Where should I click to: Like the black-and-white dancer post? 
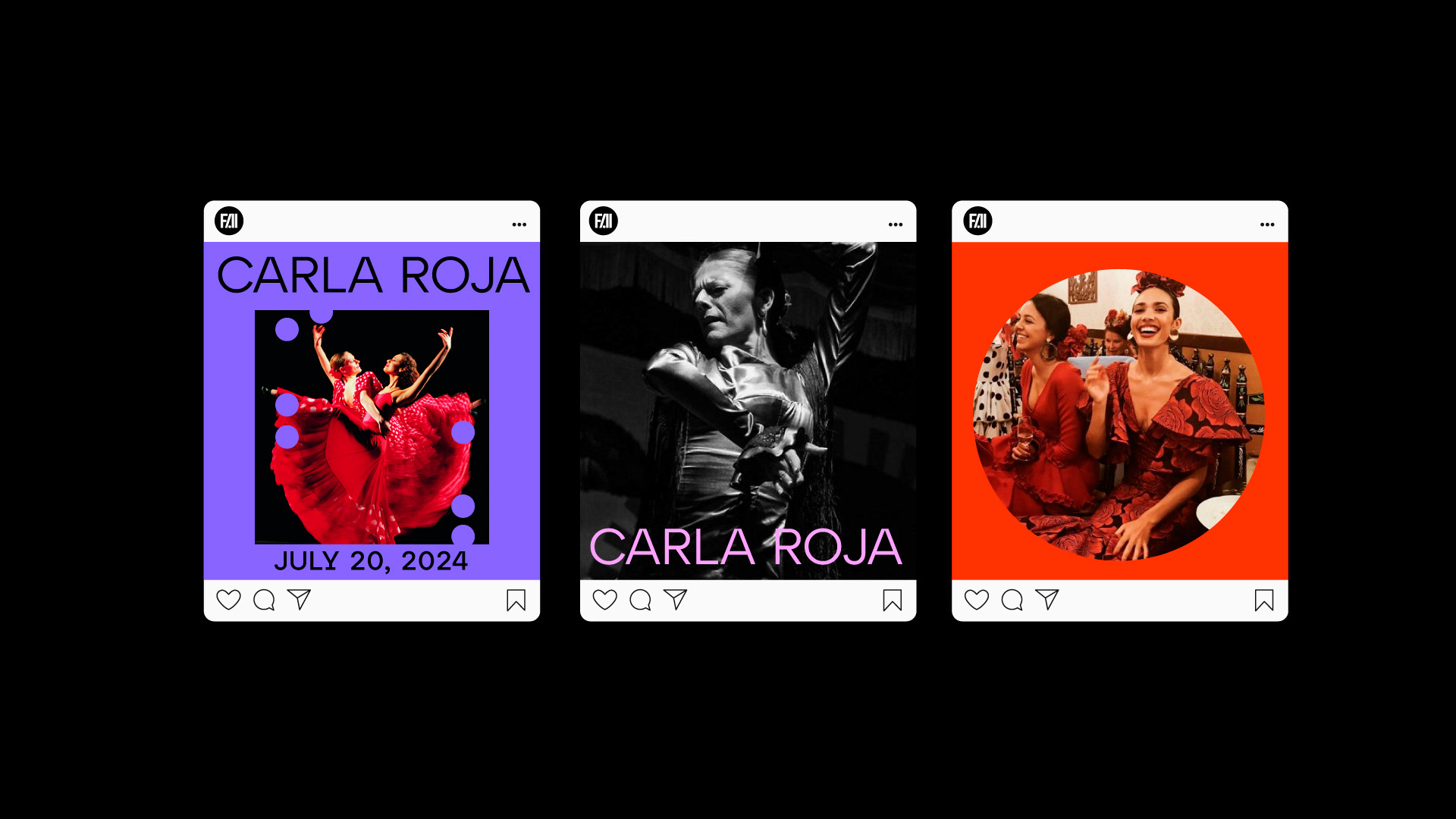(x=604, y=600)
